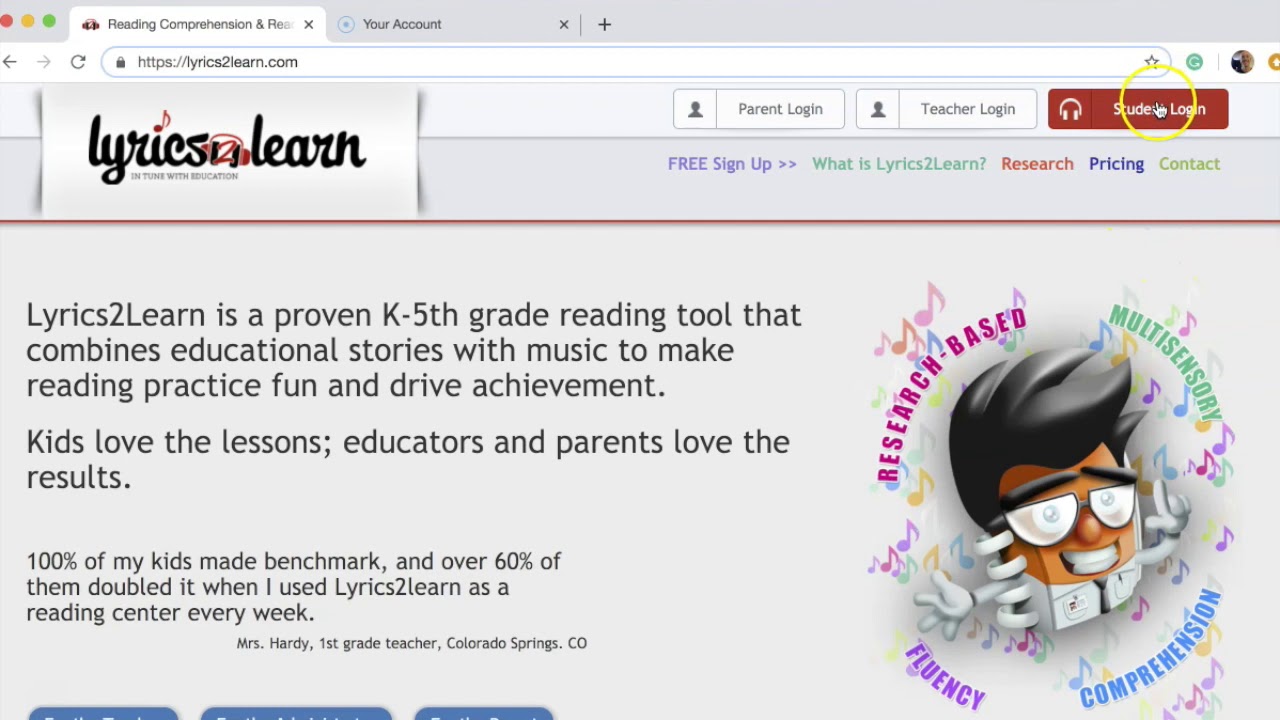Click the FREE Sign Up >> link

[732, 164]
